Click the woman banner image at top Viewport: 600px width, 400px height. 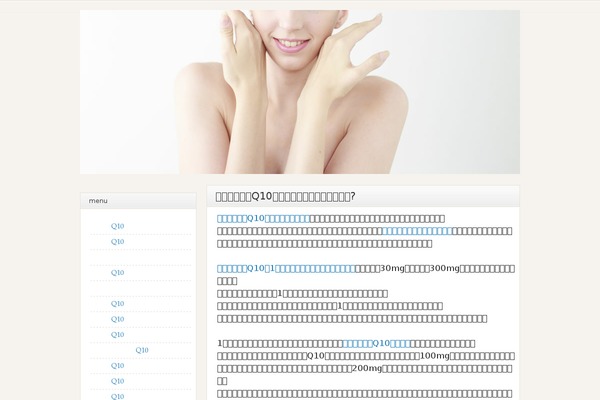(x=300, y=92)
